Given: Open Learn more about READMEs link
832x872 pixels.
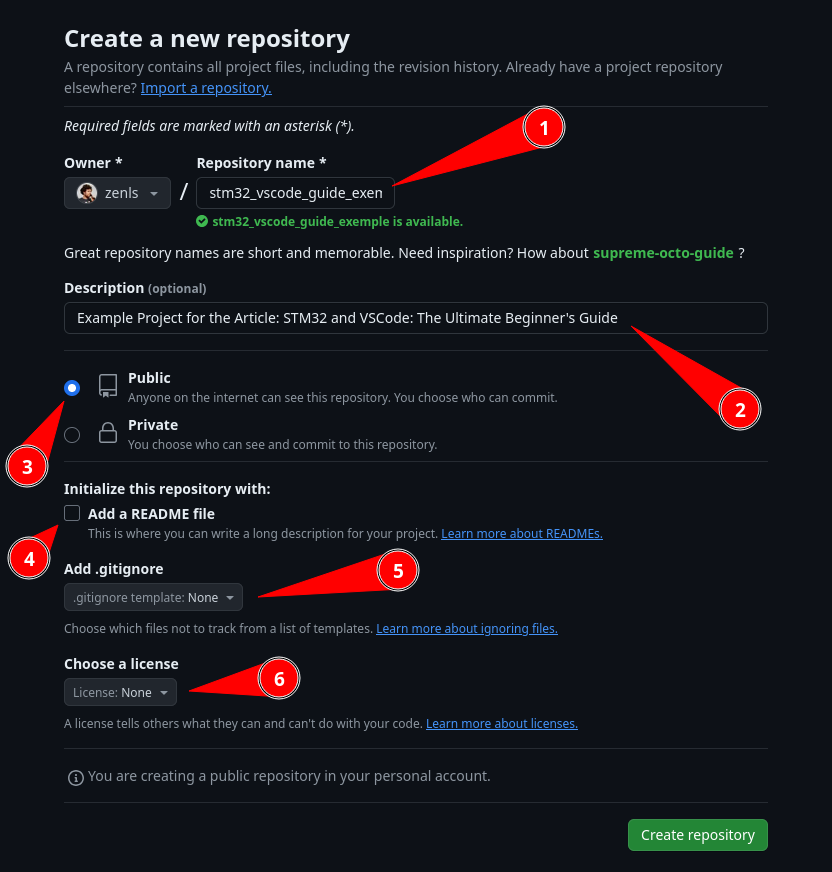Looking at the screenshot, I should tap(522, 533).
